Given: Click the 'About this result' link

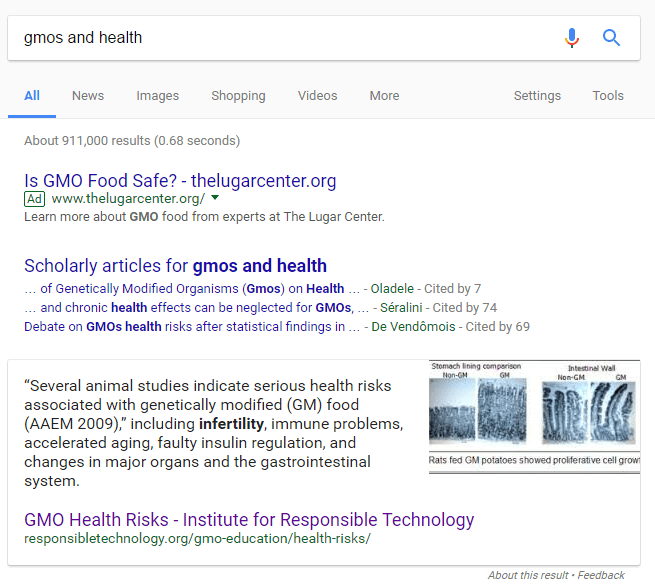Looking at the screenshot, I should pyautogui.click(x=528, y=575).
